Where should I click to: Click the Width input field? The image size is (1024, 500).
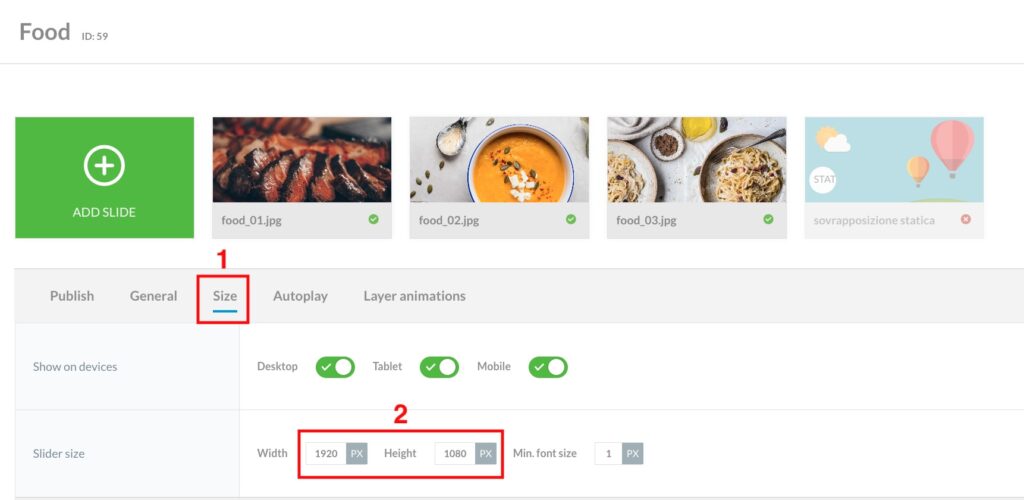point(326,453)
